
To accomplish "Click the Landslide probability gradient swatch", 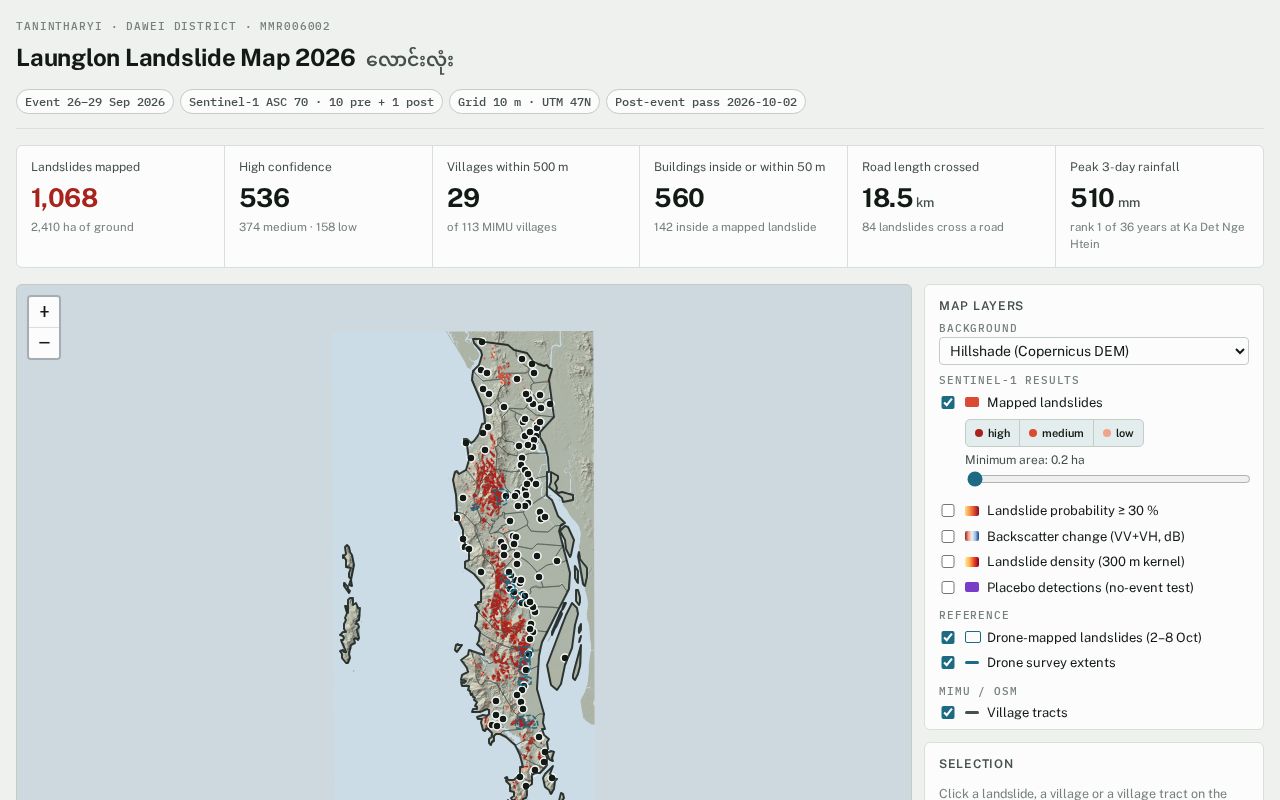I will [x=972, y=511].
